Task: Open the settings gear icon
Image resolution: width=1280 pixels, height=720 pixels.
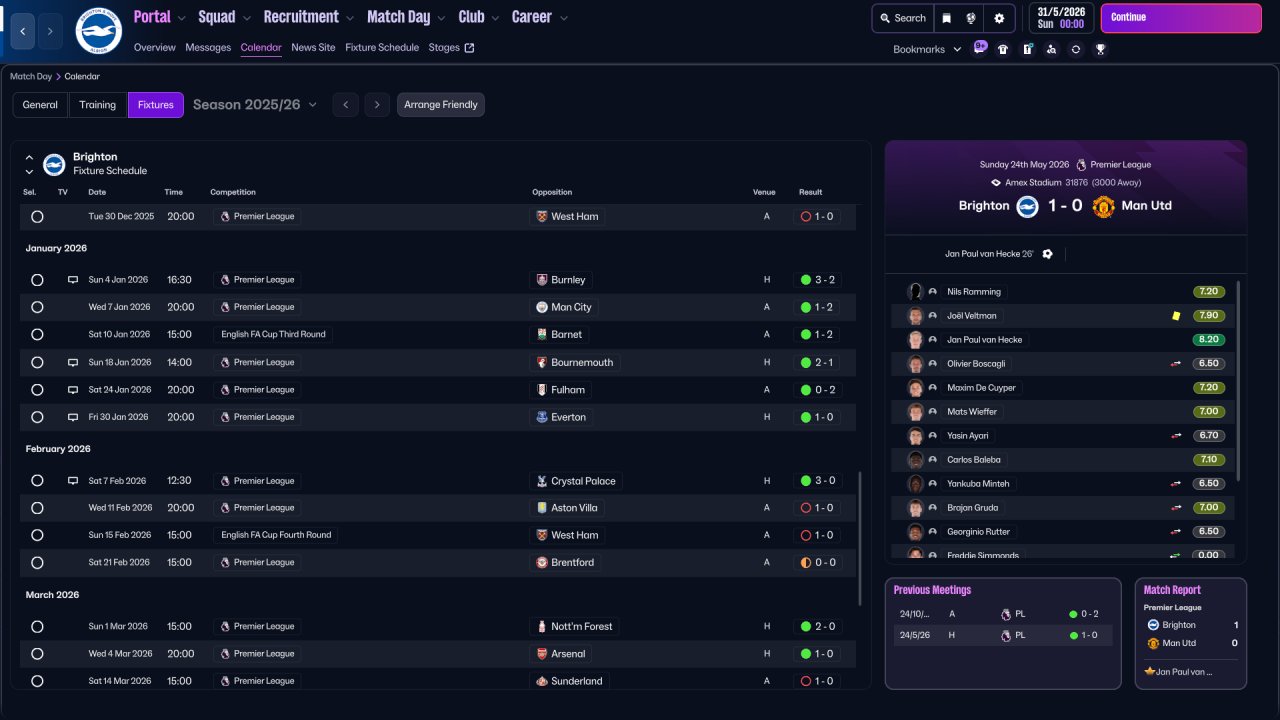Action: point(999,18)
